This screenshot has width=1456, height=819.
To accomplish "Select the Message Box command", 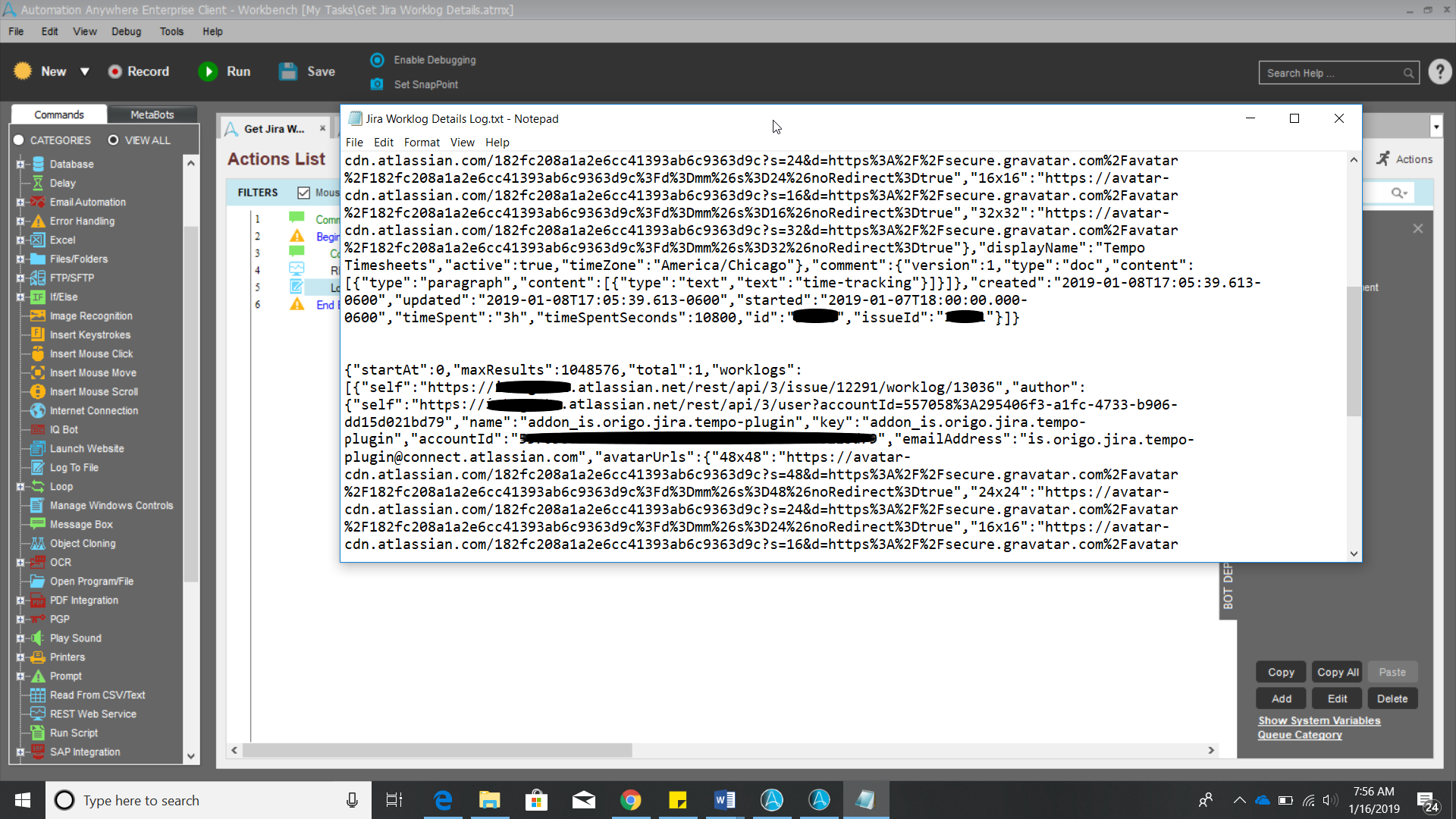I will 81,524.
